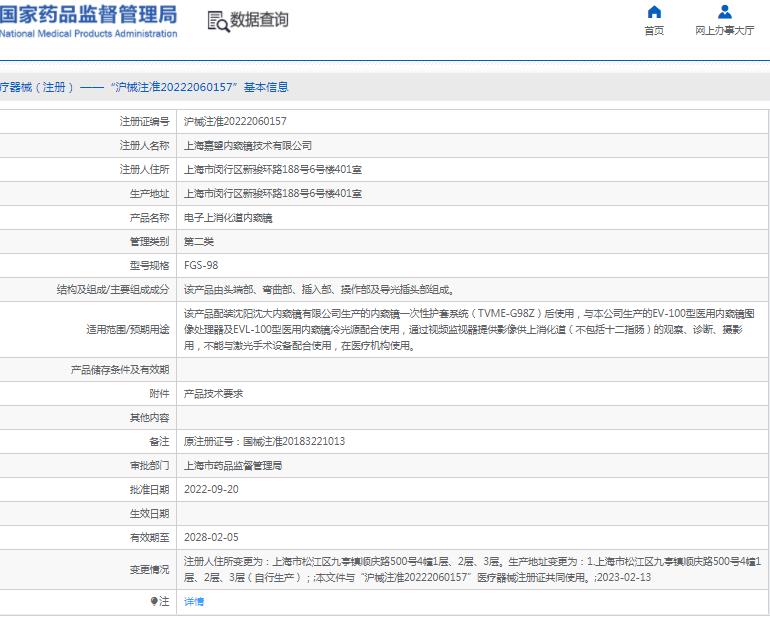This screenshot has width=770, height=624.
Task: Click the 其他内容 field label
Action: tap(149, 418)
